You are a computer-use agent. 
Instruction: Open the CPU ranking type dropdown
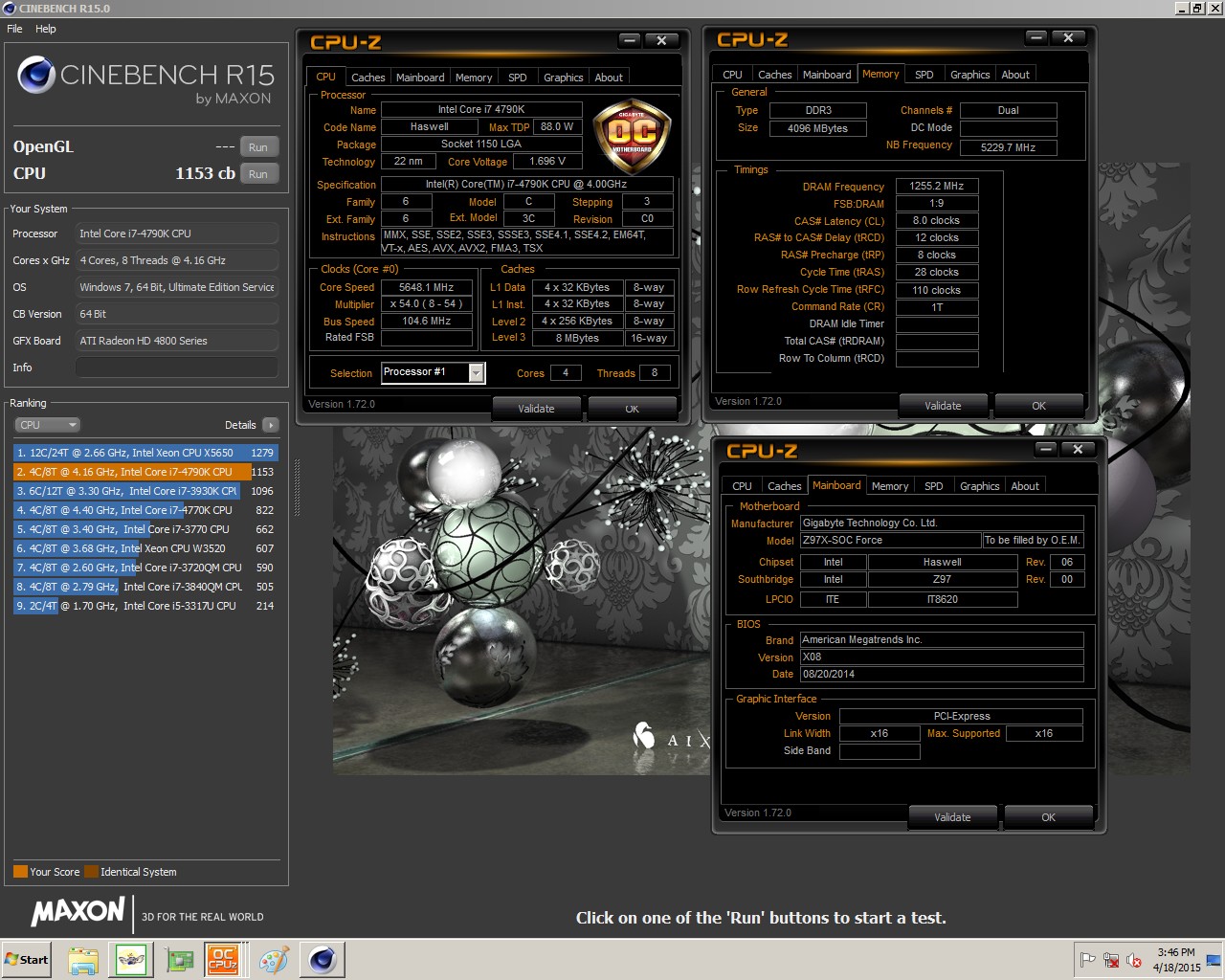coord(47,425)
